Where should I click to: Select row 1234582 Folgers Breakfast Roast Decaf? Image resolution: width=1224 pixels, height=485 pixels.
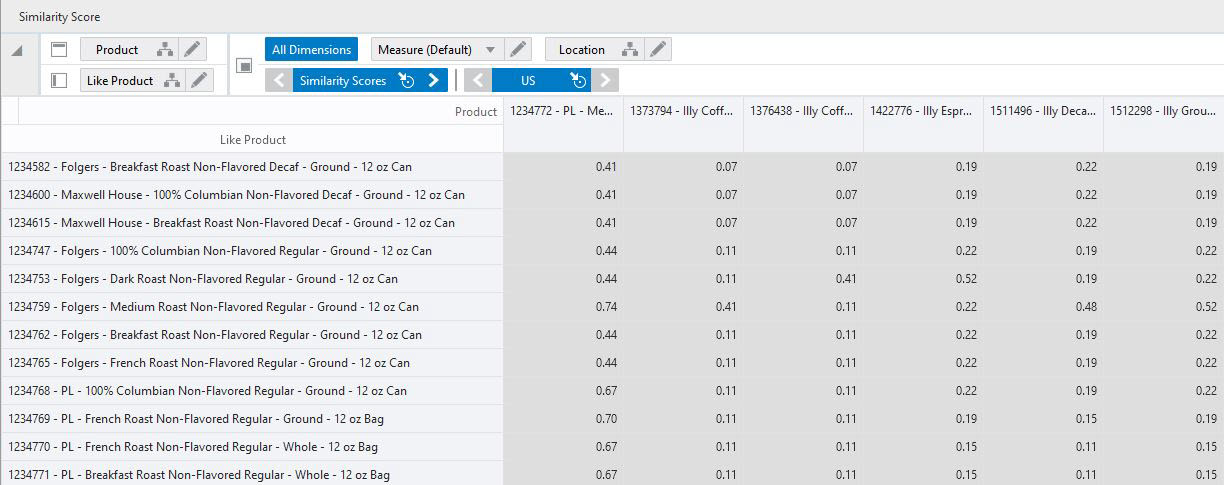click(x=252, y=167)
